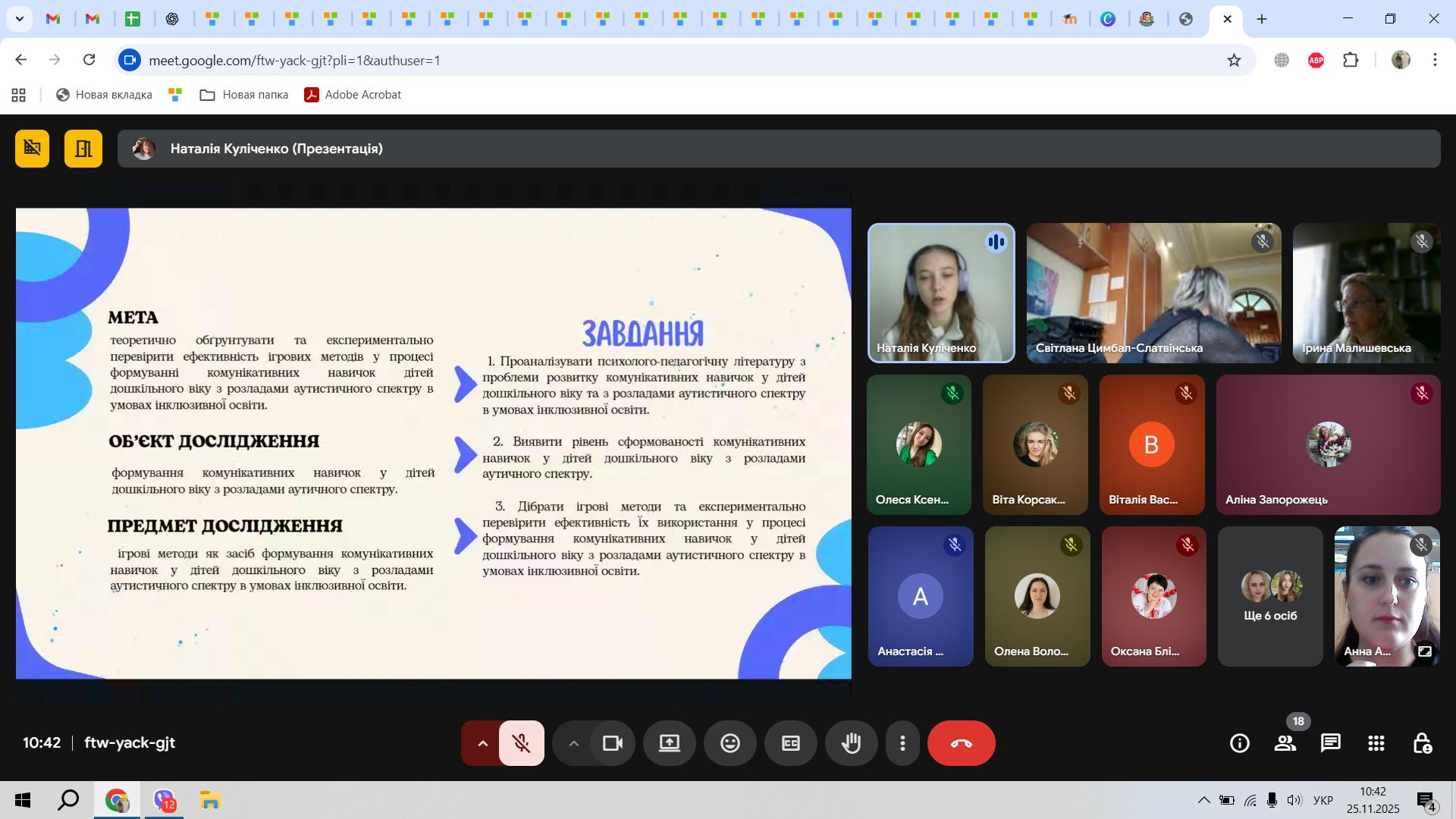Open more options three-dot menu

pyautogui.click(x=902, y=743)
